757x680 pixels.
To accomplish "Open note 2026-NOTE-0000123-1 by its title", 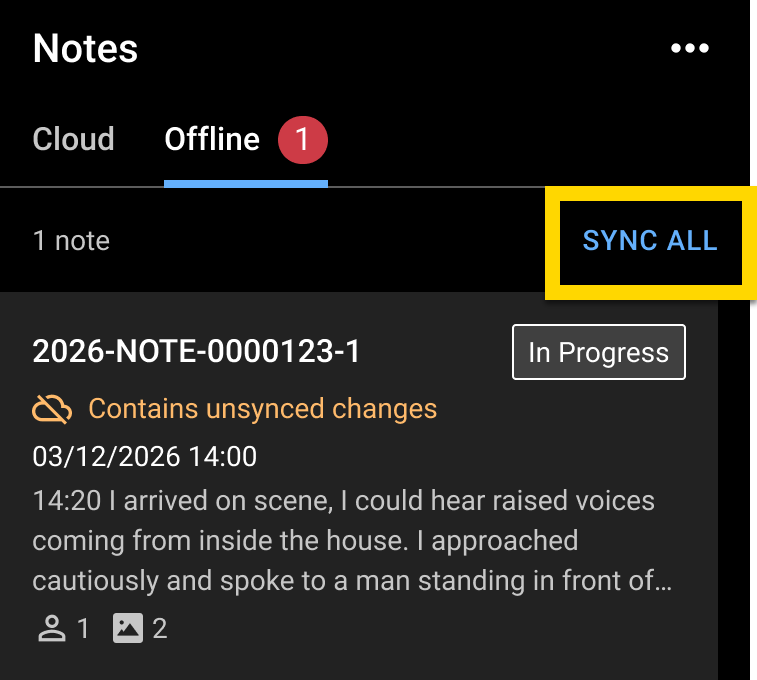I will (x=196, y=352).
